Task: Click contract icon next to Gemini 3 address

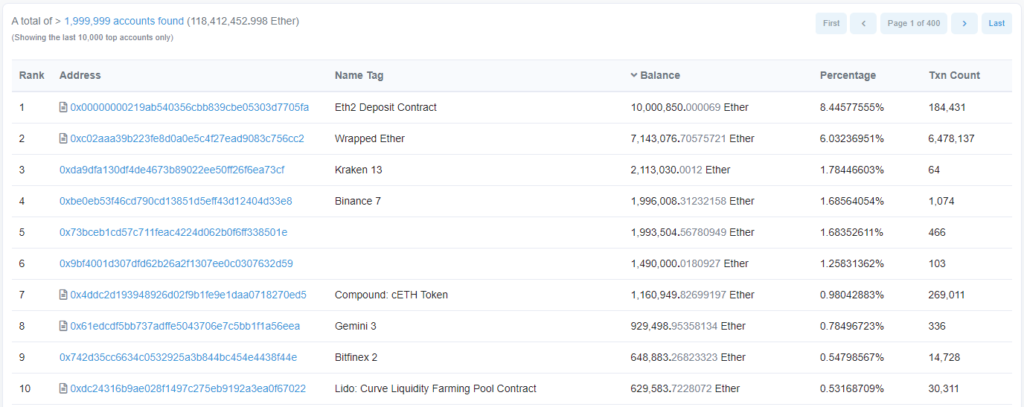Action: [64, 326]
